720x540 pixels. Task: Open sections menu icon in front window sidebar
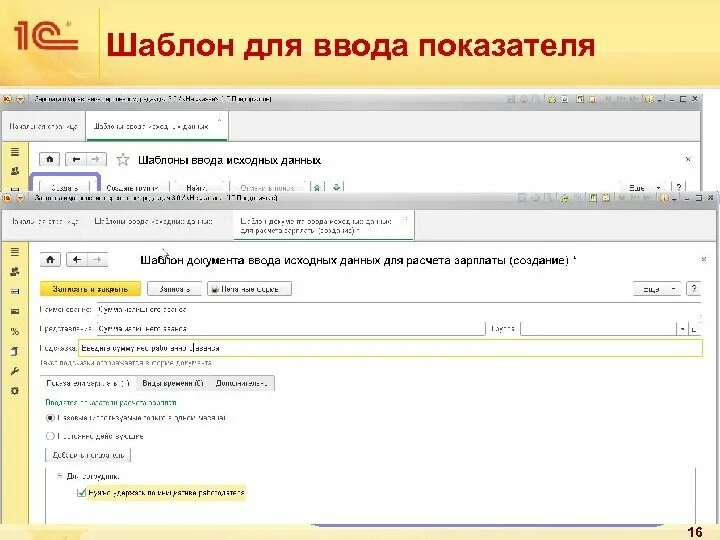[x=15, y=252]
